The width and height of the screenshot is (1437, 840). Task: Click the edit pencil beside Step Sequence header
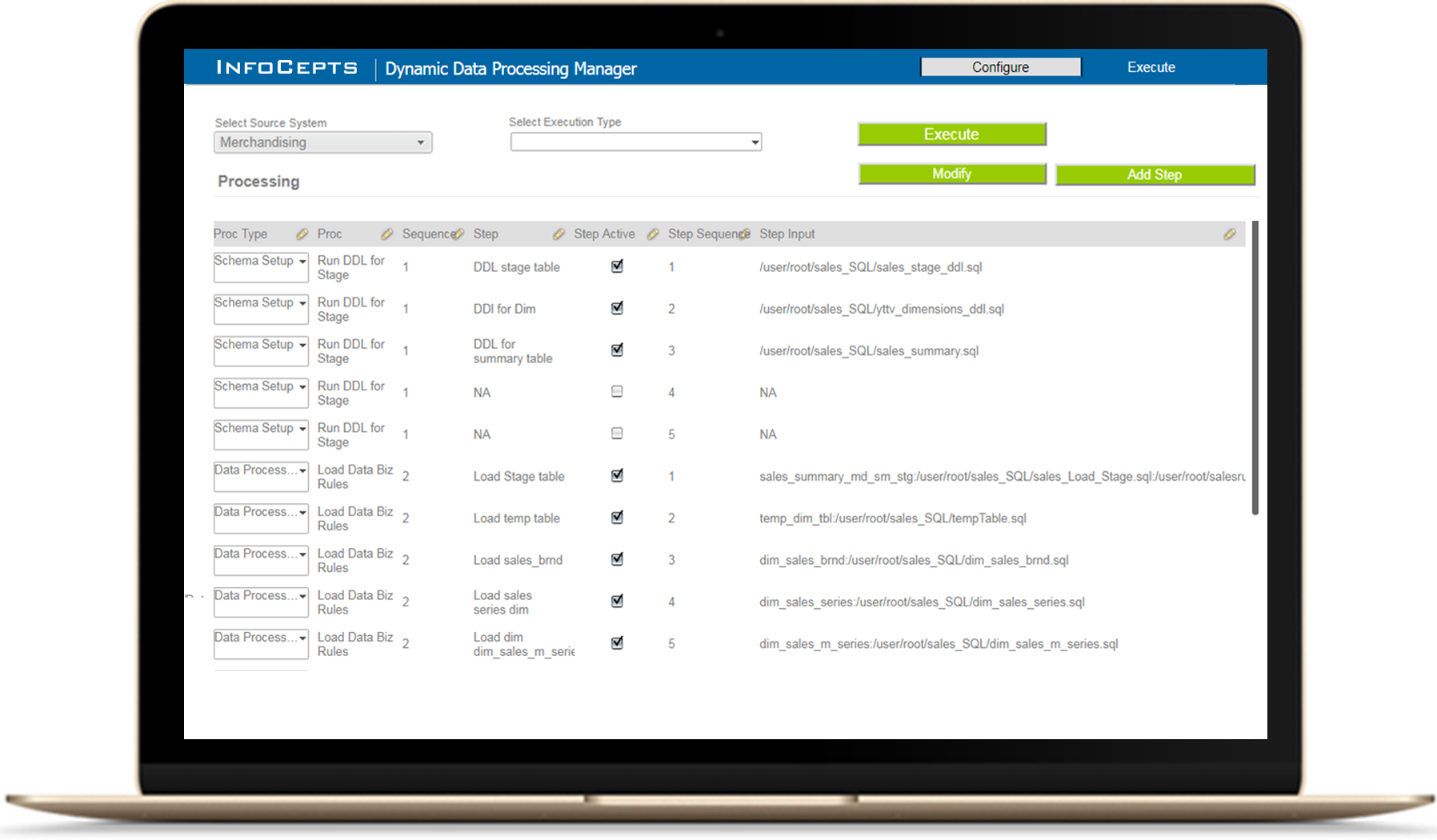(745, 234)
